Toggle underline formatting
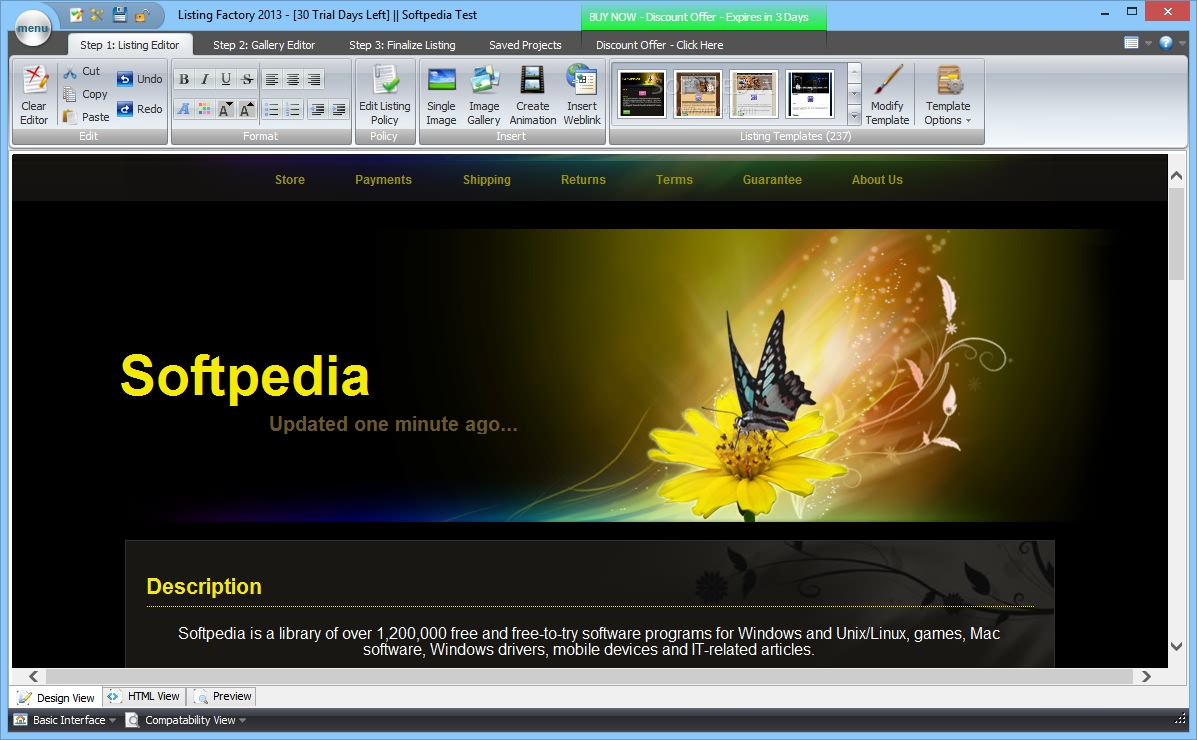 (x=226, y=79)
